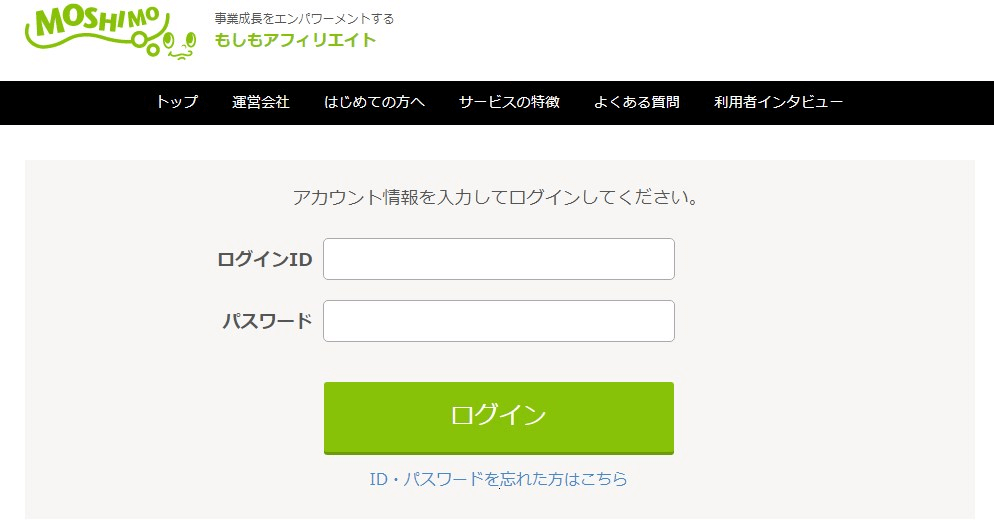994x528 pixels.
Task: Click the green ログイン button
Action: coord(499,418)
